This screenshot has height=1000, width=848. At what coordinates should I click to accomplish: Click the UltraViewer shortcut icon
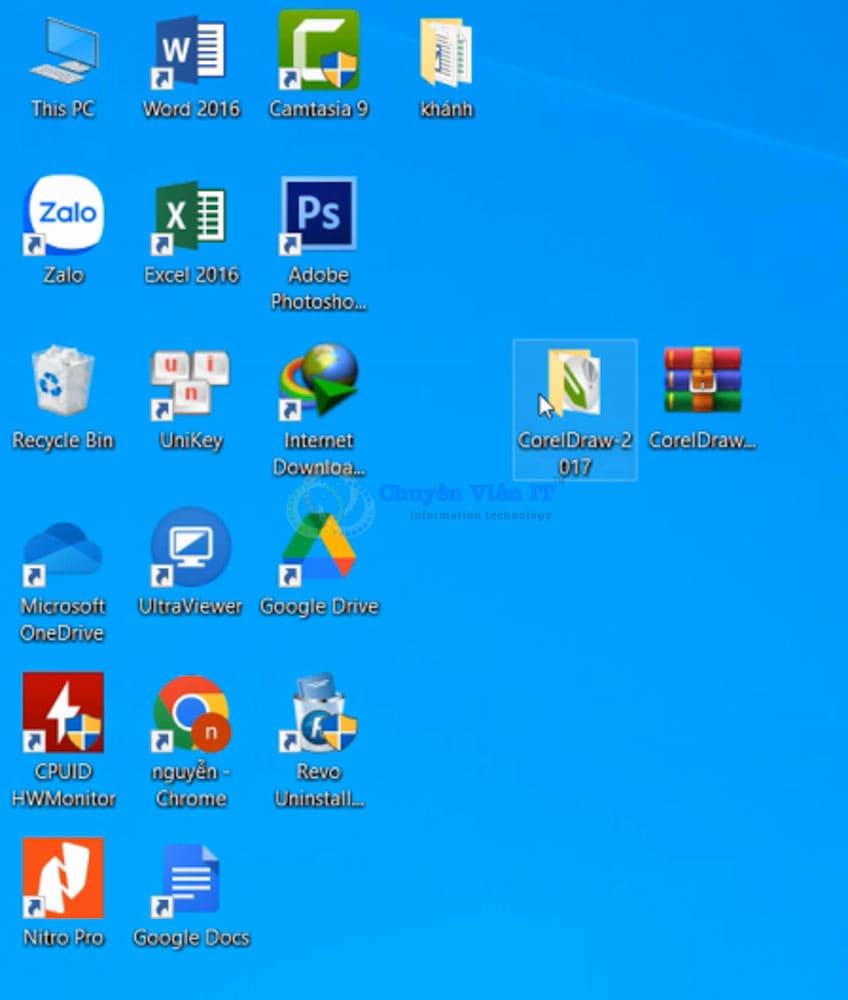pyautogui.click(x=191, y=549)
